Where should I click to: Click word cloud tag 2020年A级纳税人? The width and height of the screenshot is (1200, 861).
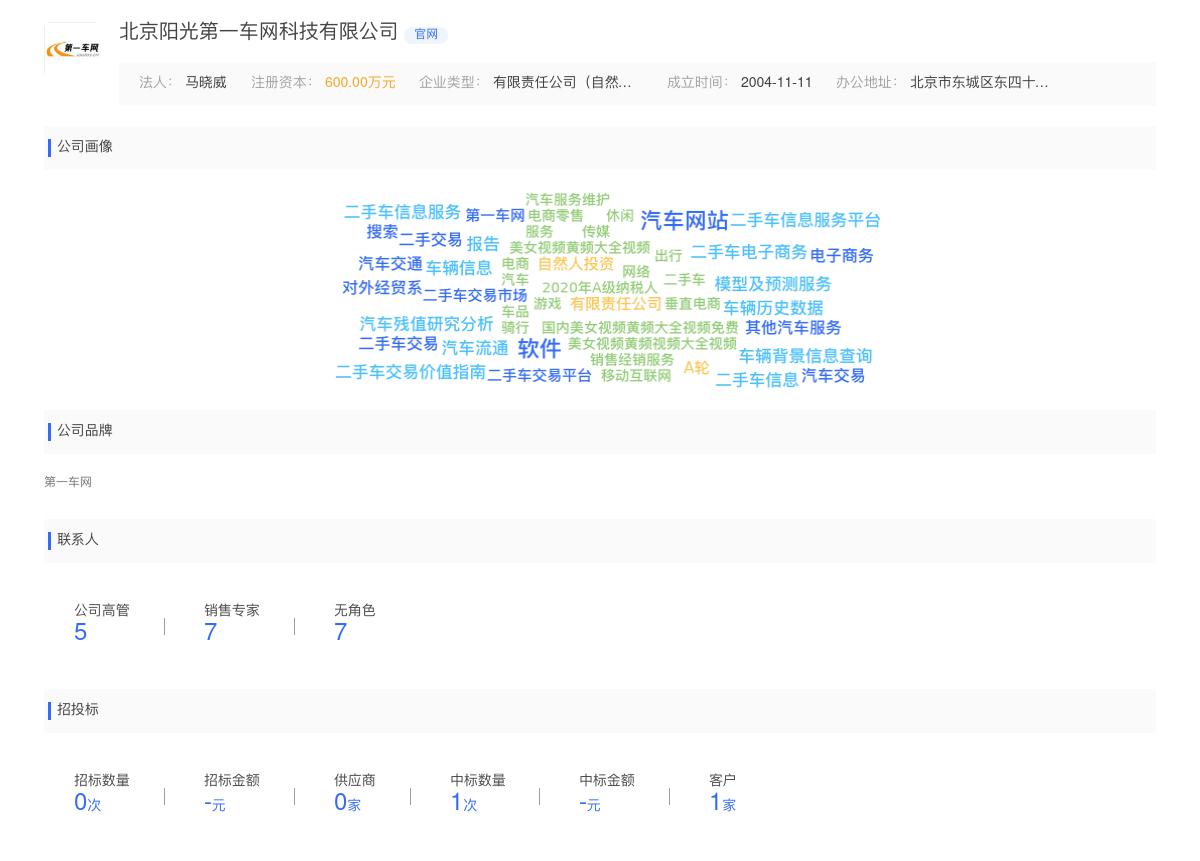600,288
